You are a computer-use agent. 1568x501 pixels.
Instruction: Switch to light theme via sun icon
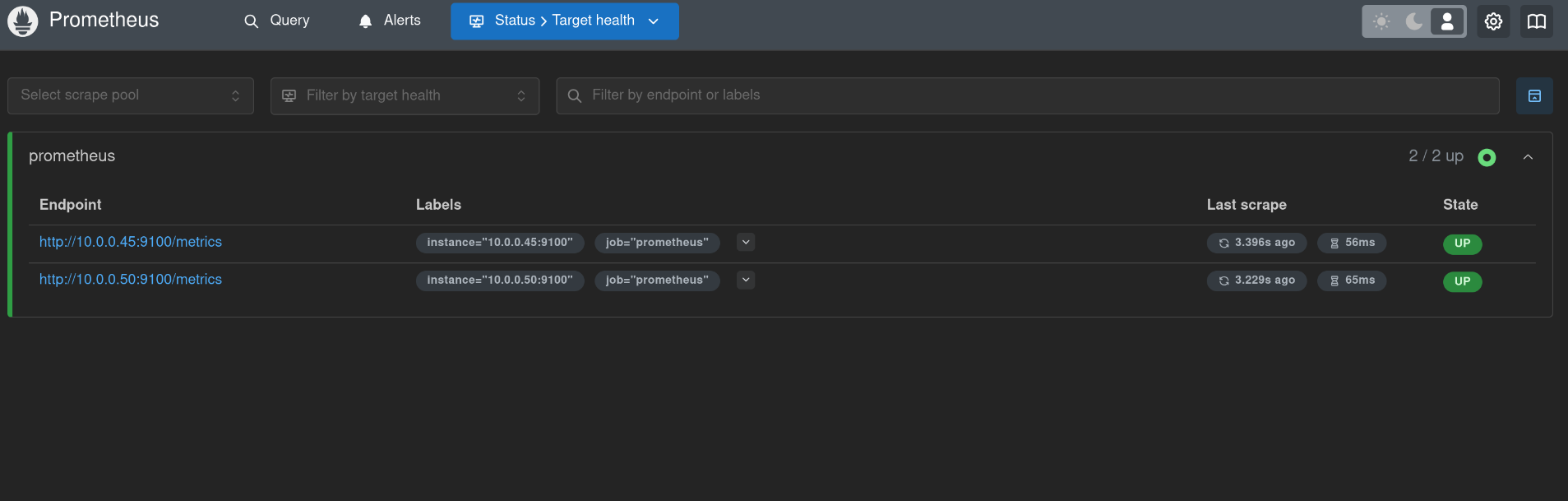1382,21
